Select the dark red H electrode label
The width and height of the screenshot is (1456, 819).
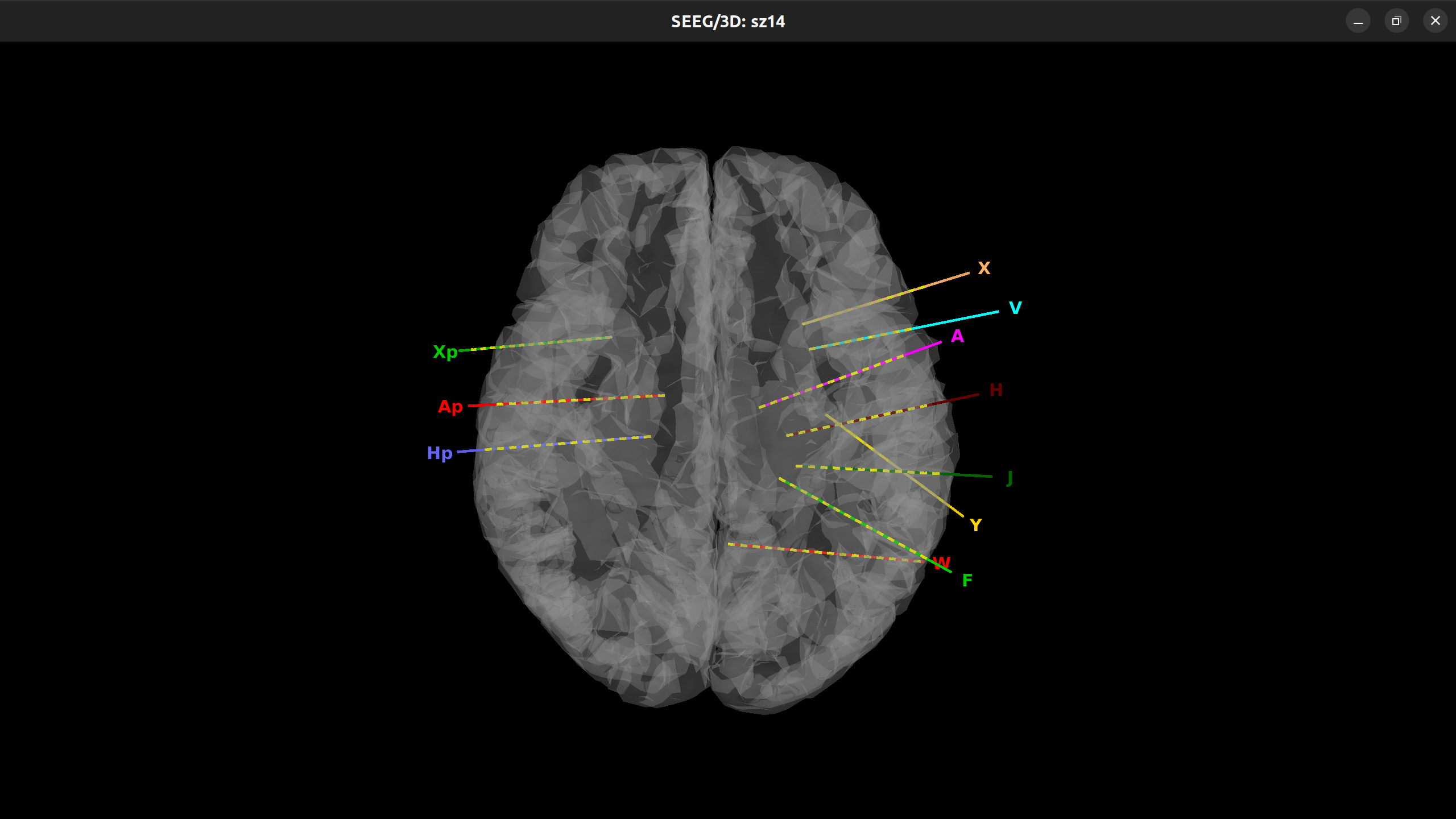click(x=996, y=390)
